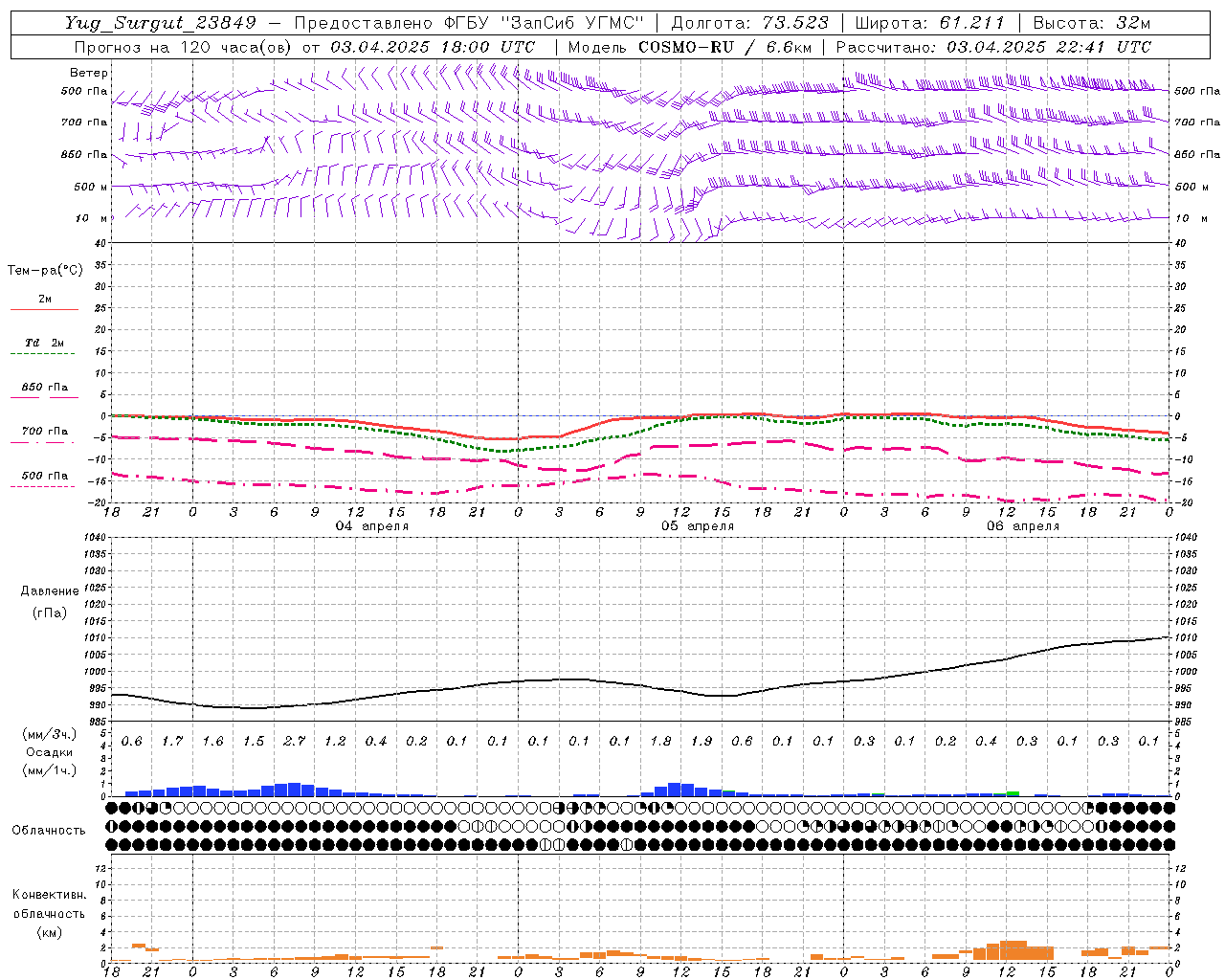Click the (мм/3ч.) precipitation unit label
Image resolution: width=1225 pixels, height=980 pixels.
click(x=49, y=734)
